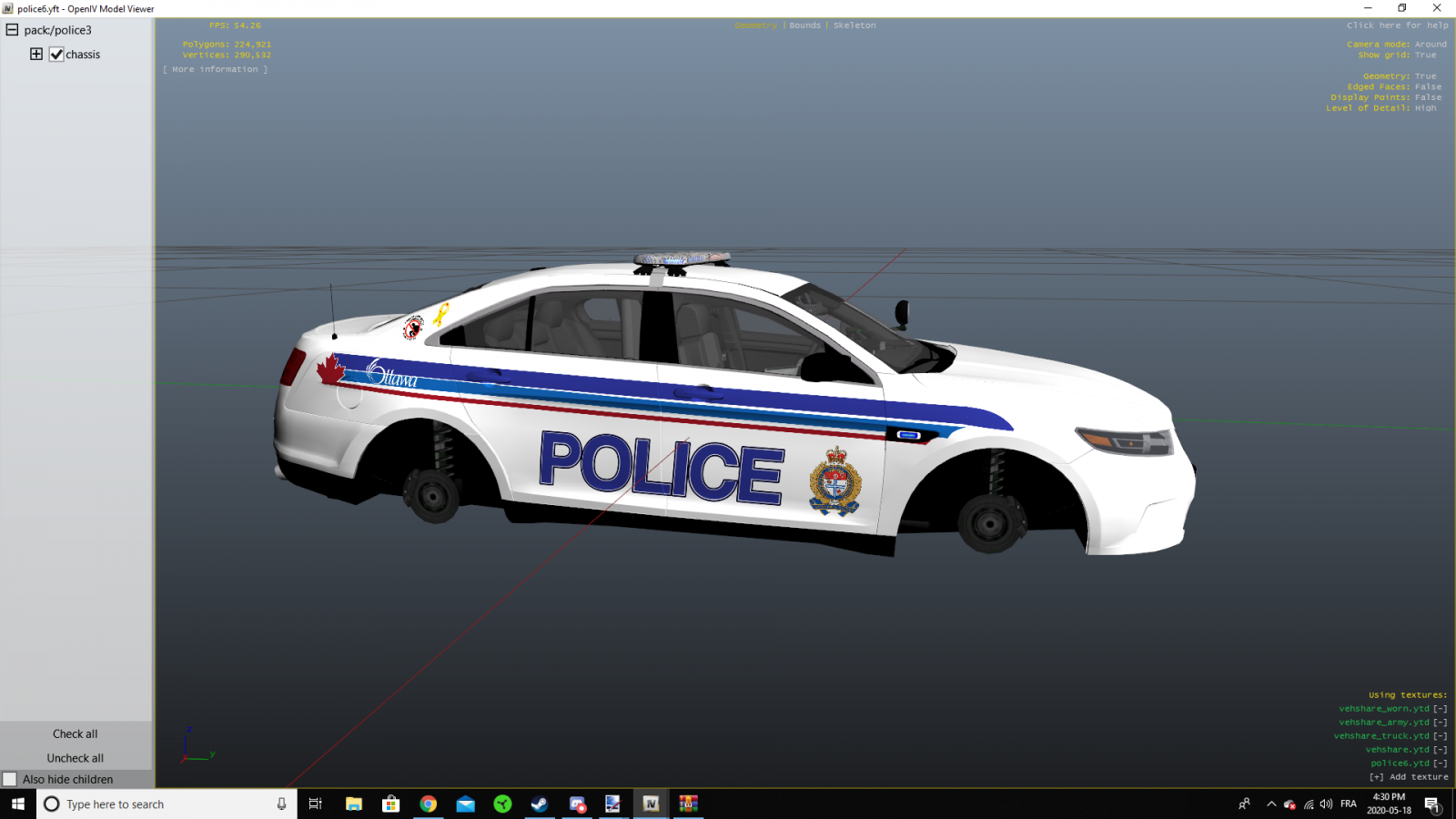Image resolution: width=1456 pixels, height=819 pixels.
Task: Open Steam from the taskbar
Action: [x=540, y=804]
